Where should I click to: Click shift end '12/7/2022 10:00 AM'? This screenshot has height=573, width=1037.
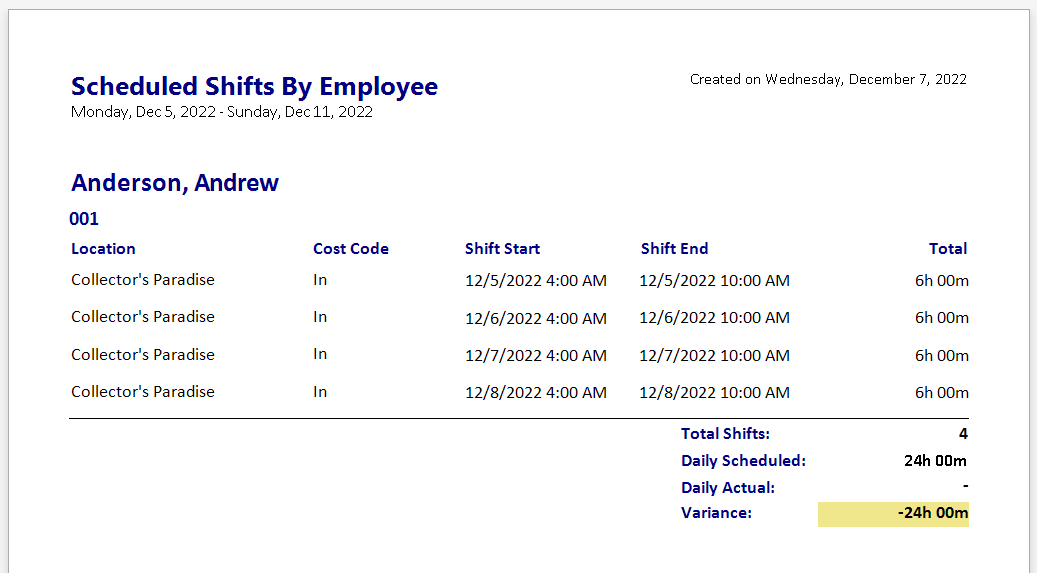714,355
